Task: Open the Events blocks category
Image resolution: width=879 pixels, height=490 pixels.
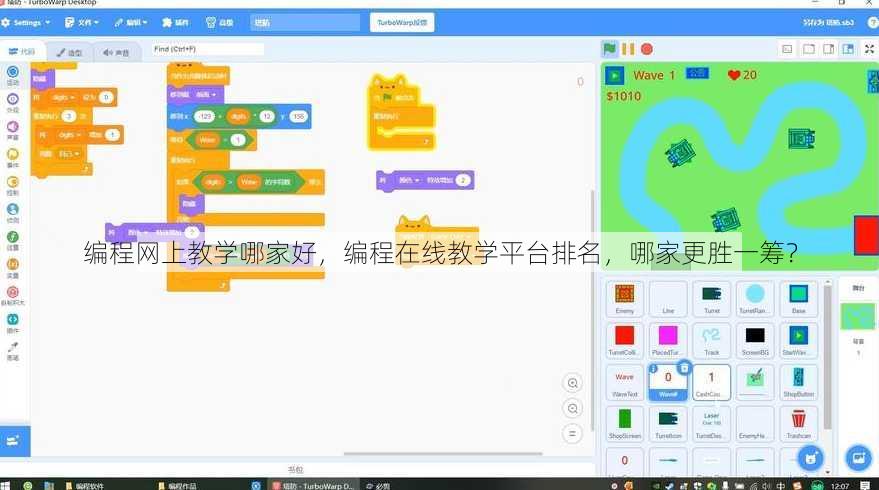Action: (12, 158)
